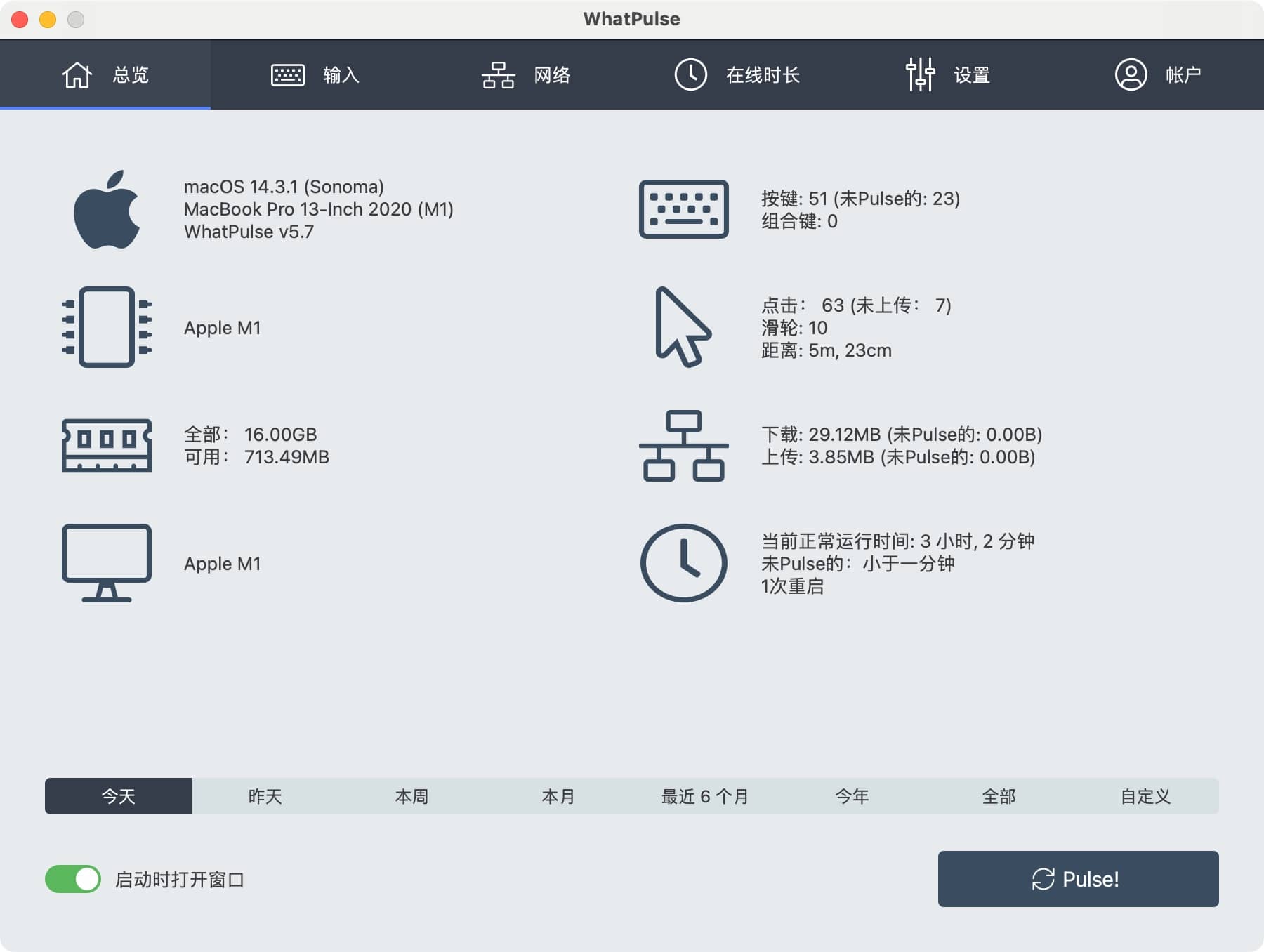This screenshot has width=1264, height=952.
Task: Close the WhatPulse window with red button
Action: (20, 20)
